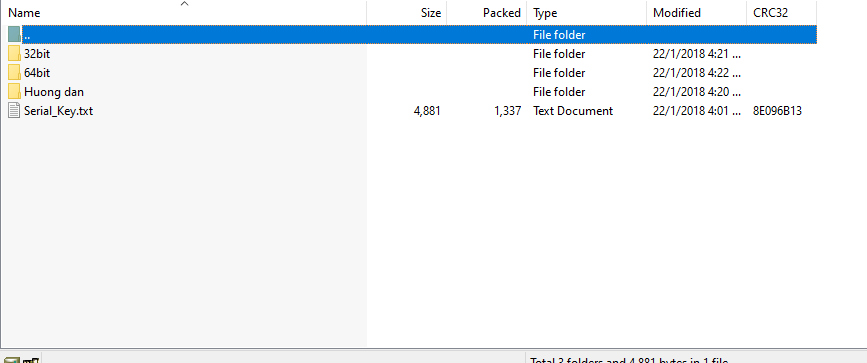The width and height of the screenshot is (867, 363).
Task: Click the CRC32 value 8E096B13
Action: [x=777, y=111]
